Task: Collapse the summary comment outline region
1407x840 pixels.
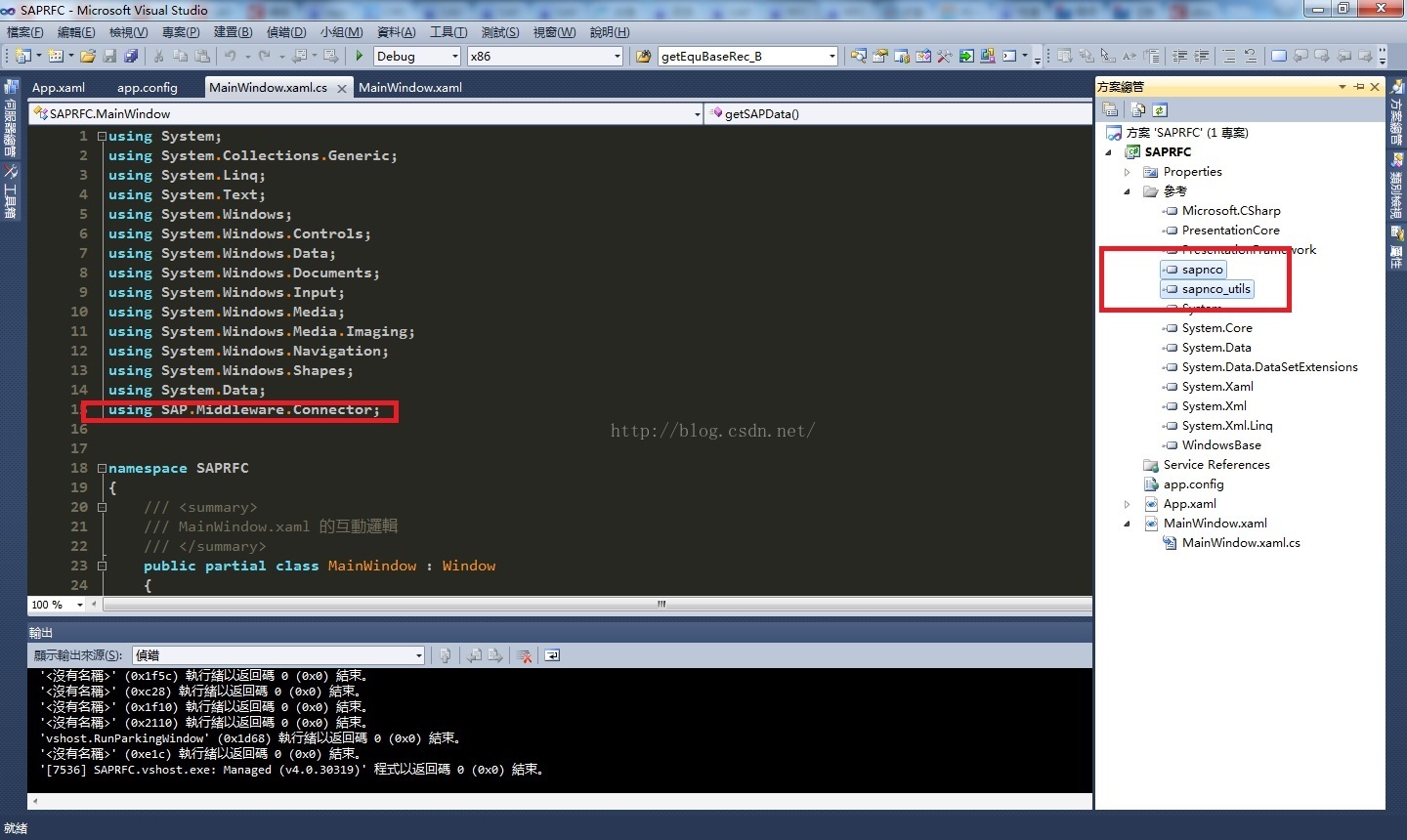Action: tap(102, 508)
